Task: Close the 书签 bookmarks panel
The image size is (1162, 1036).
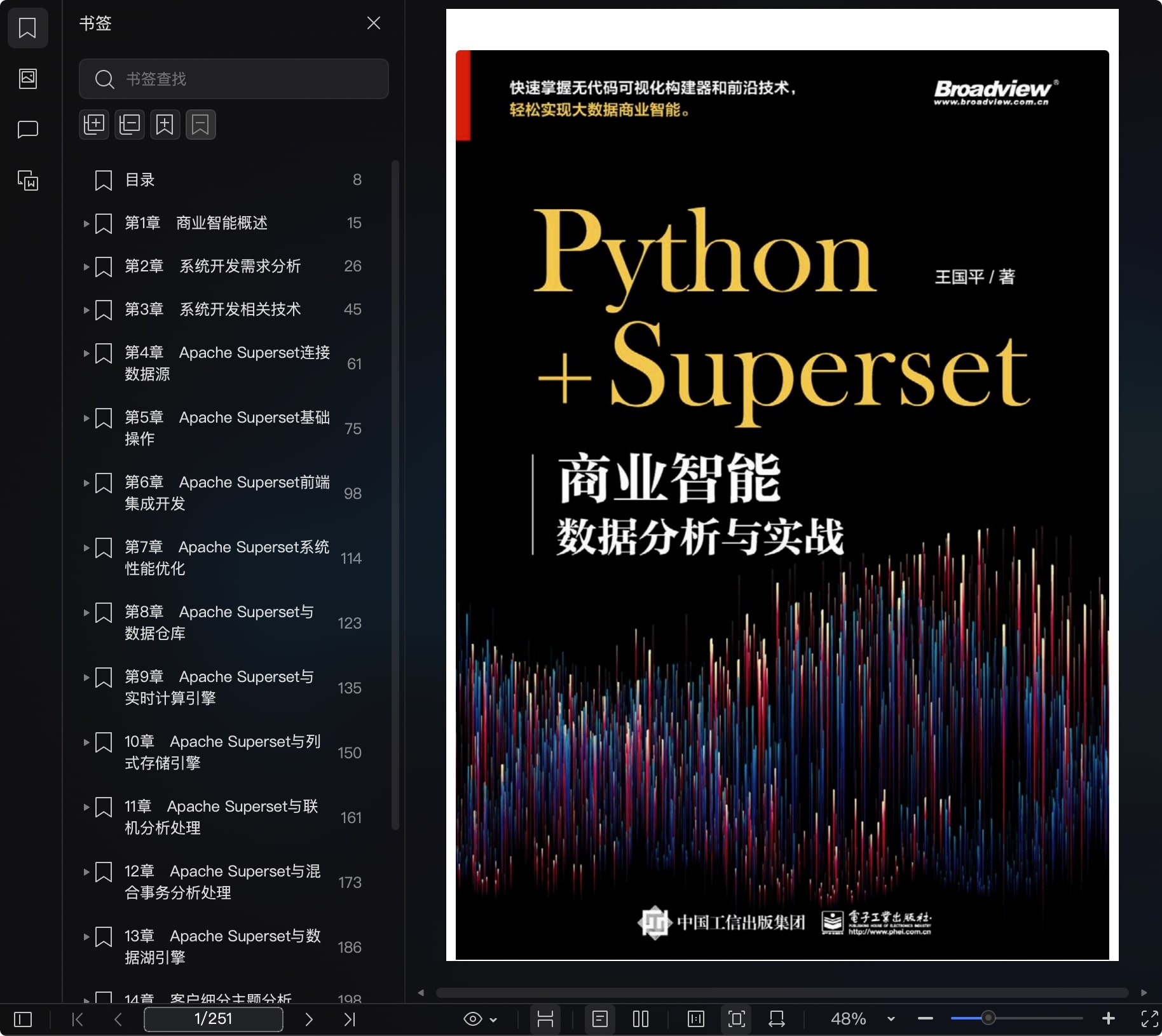Action: [374, 24]
